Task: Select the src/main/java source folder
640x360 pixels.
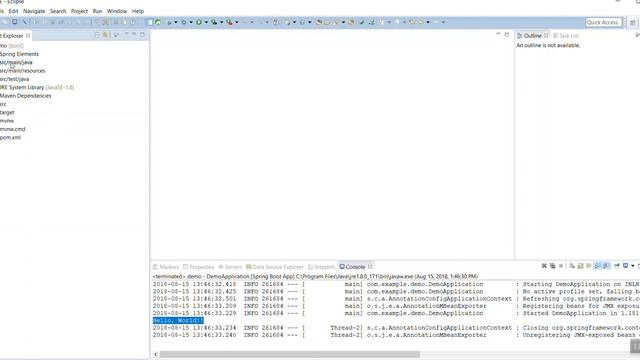Action: pyautogui.click(x=16, y=62)
